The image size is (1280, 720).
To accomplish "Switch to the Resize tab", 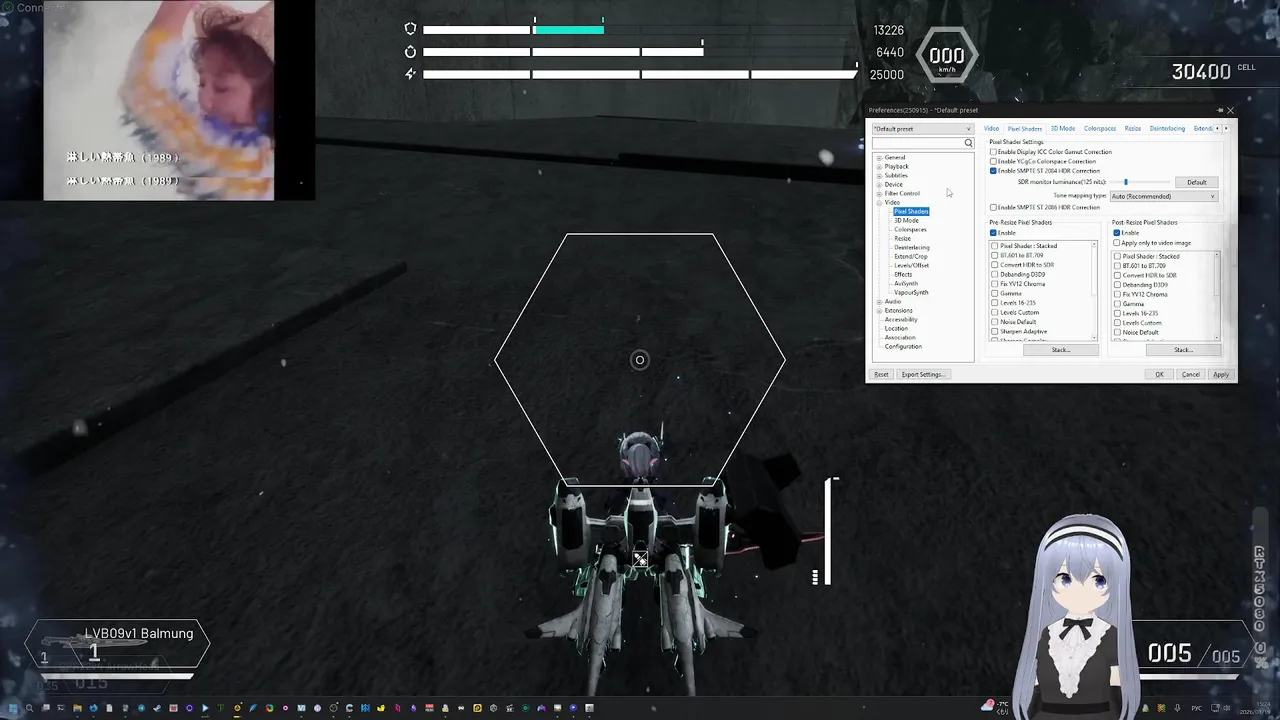I will pos(1133,128).
